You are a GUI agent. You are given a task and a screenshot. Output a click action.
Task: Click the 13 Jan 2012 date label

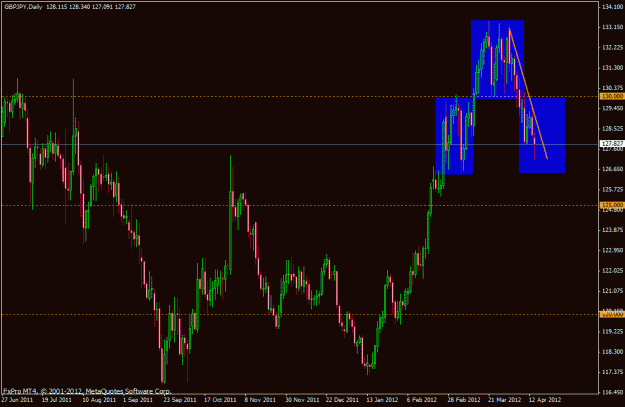tap(382, 399)
